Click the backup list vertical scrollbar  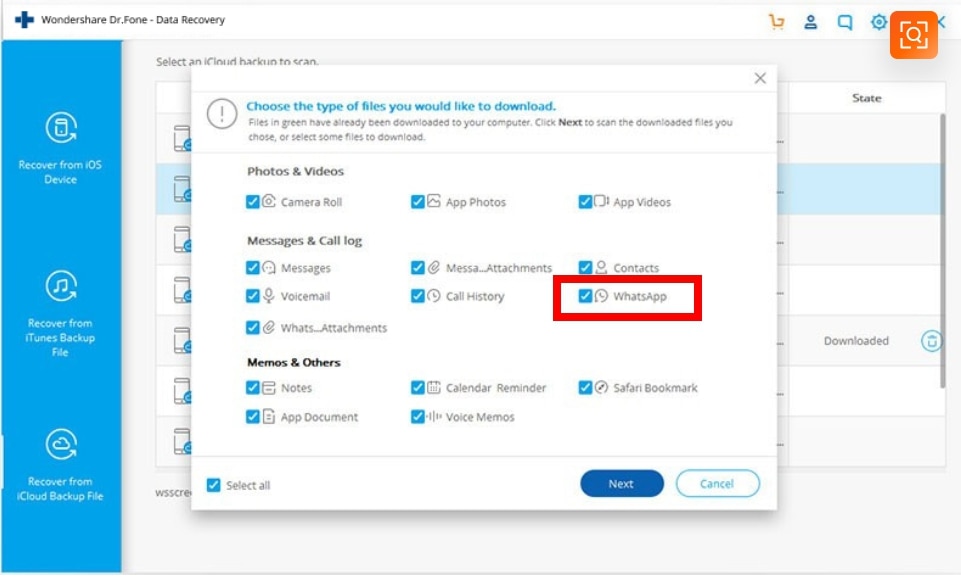point(942,250)
